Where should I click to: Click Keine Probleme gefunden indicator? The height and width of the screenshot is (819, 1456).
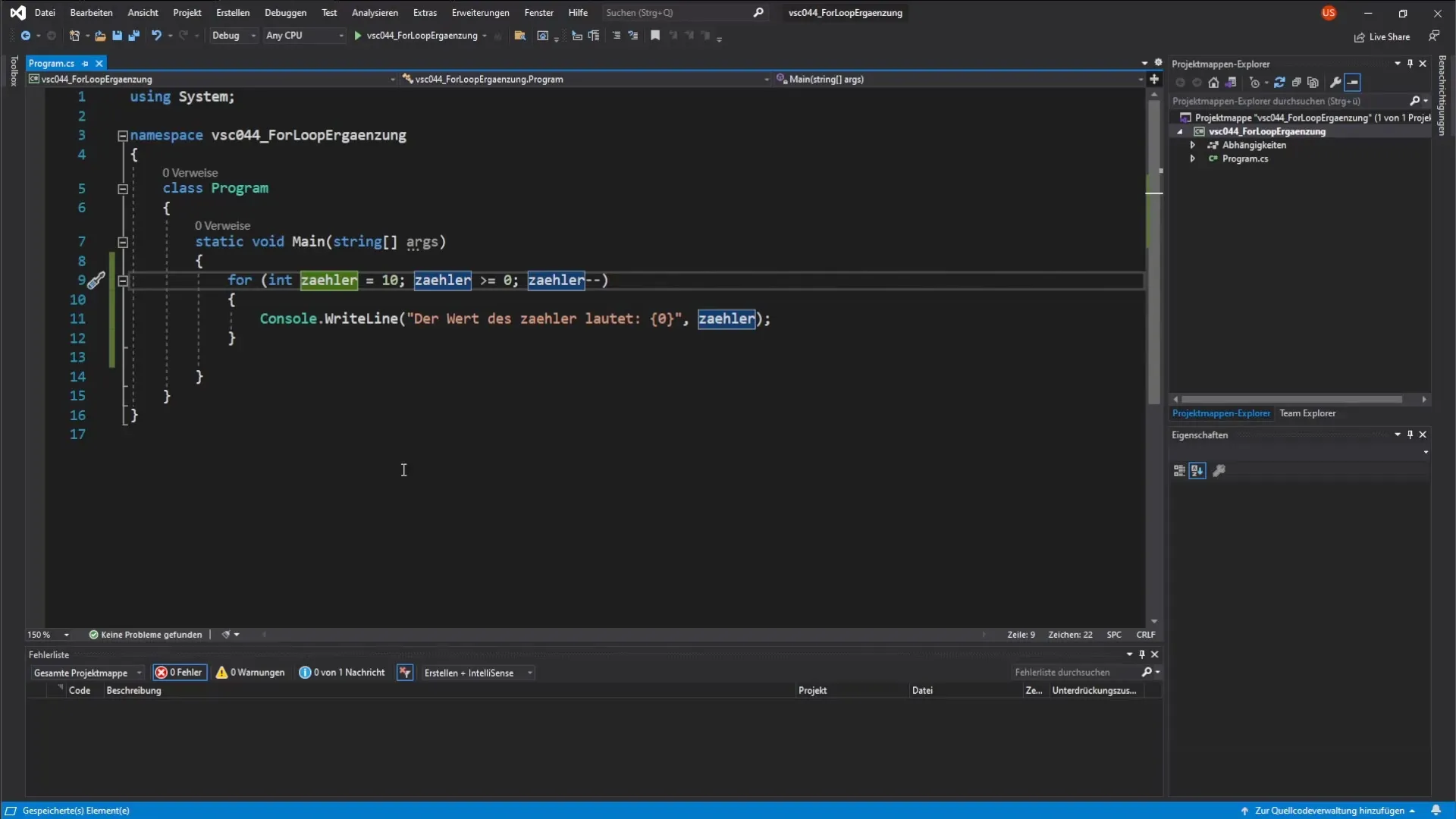[146, 635]
